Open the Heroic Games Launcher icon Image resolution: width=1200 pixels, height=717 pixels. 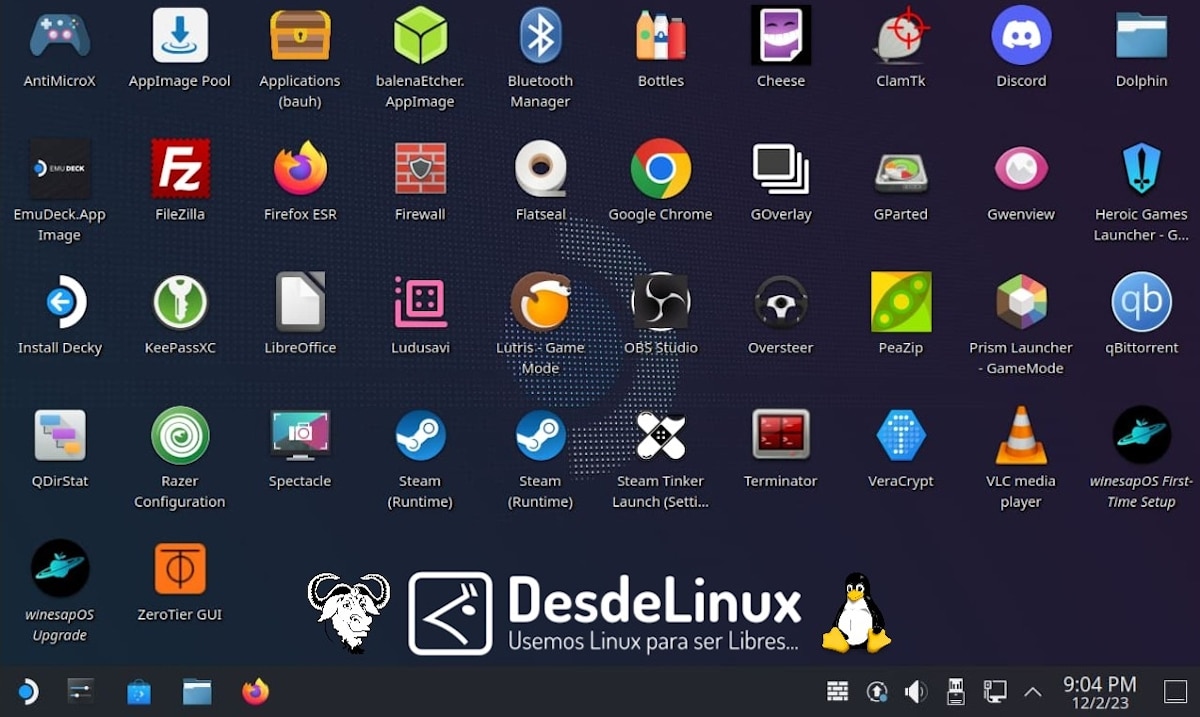1141,169
